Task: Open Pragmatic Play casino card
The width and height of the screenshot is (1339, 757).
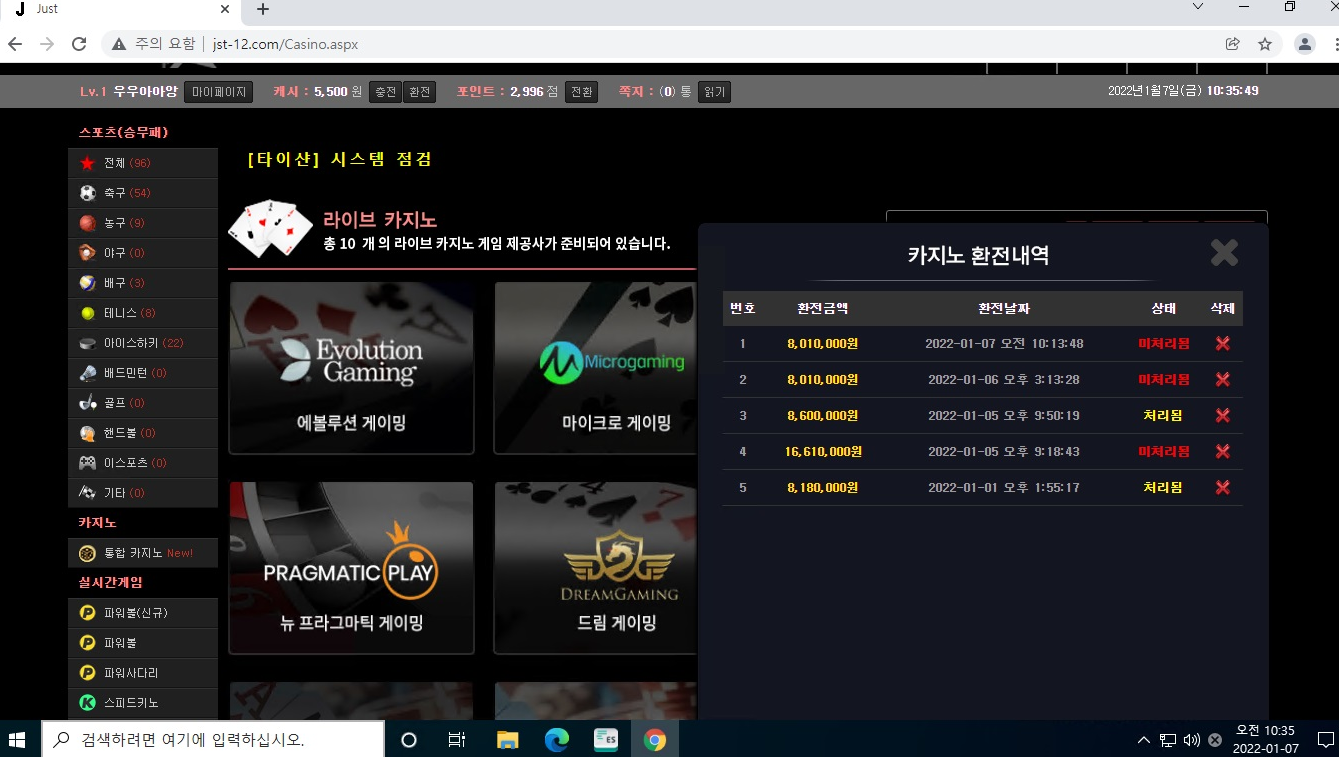Action: point(351,568)
